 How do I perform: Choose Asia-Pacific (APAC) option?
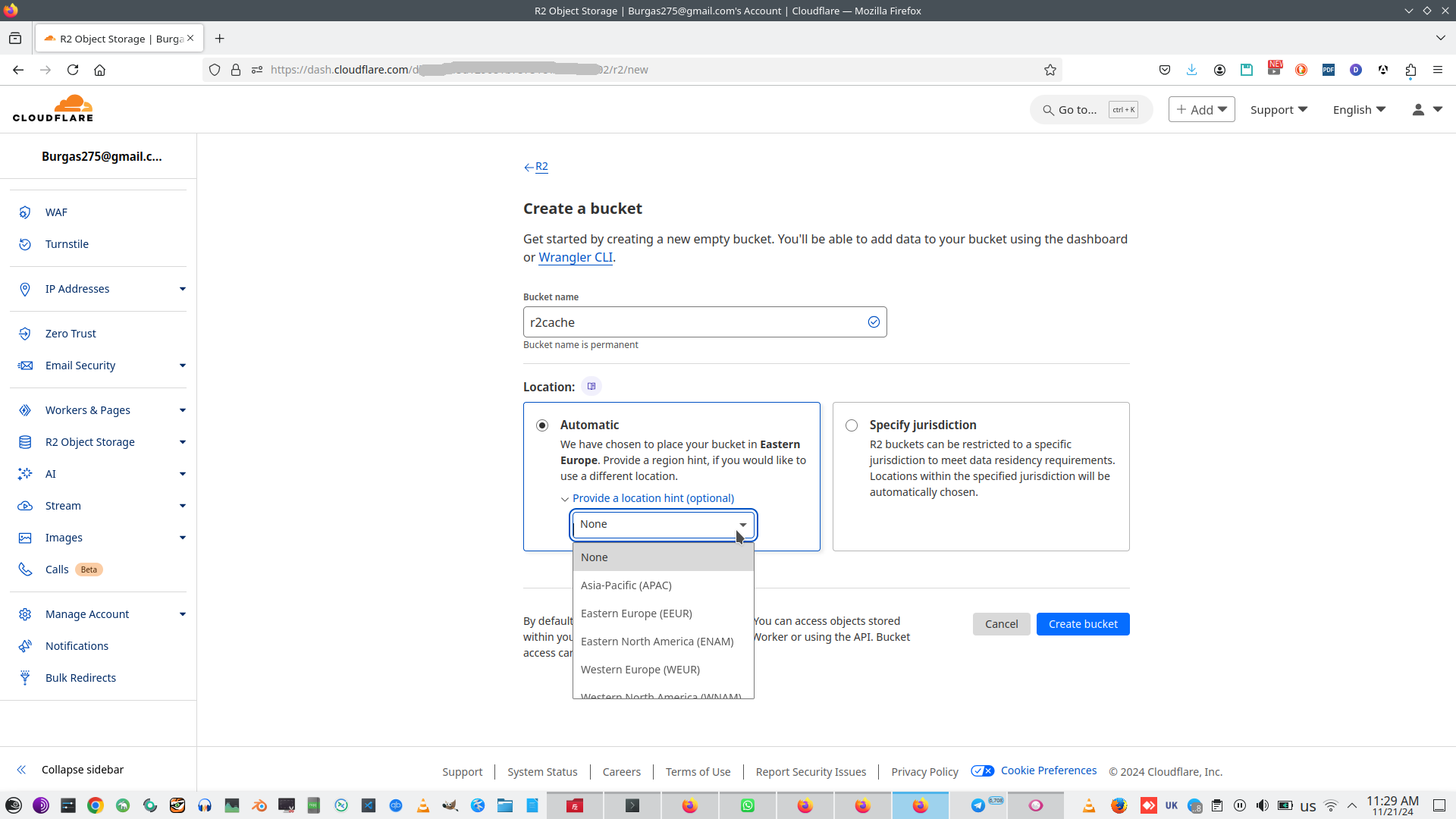click(x=626, y=585)
